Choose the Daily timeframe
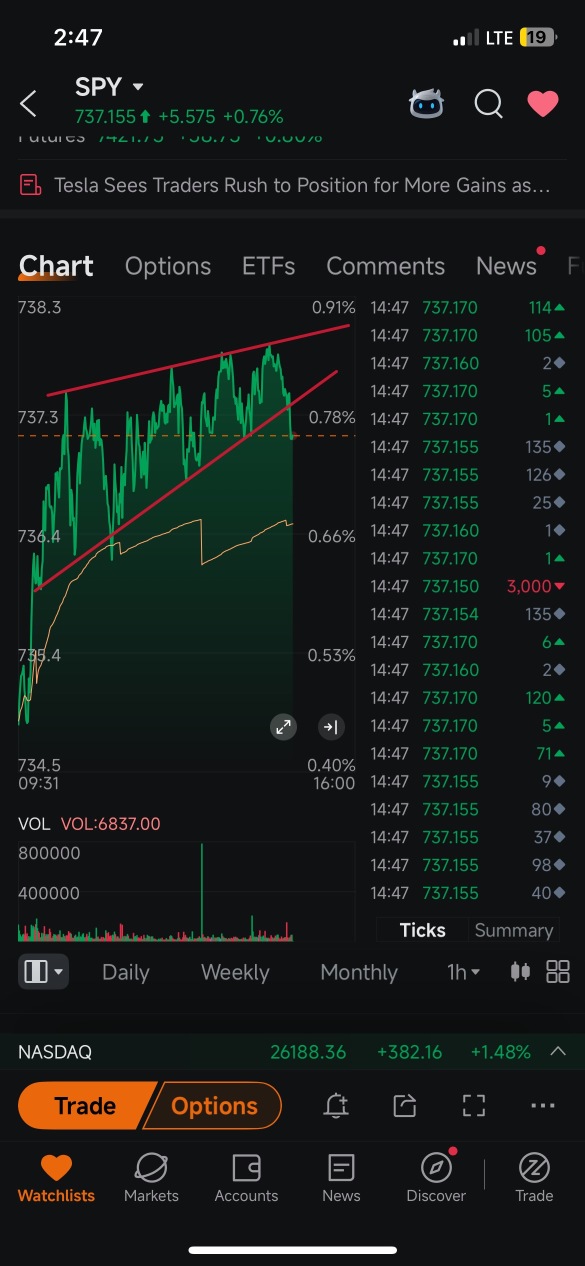 coord(125,972)
